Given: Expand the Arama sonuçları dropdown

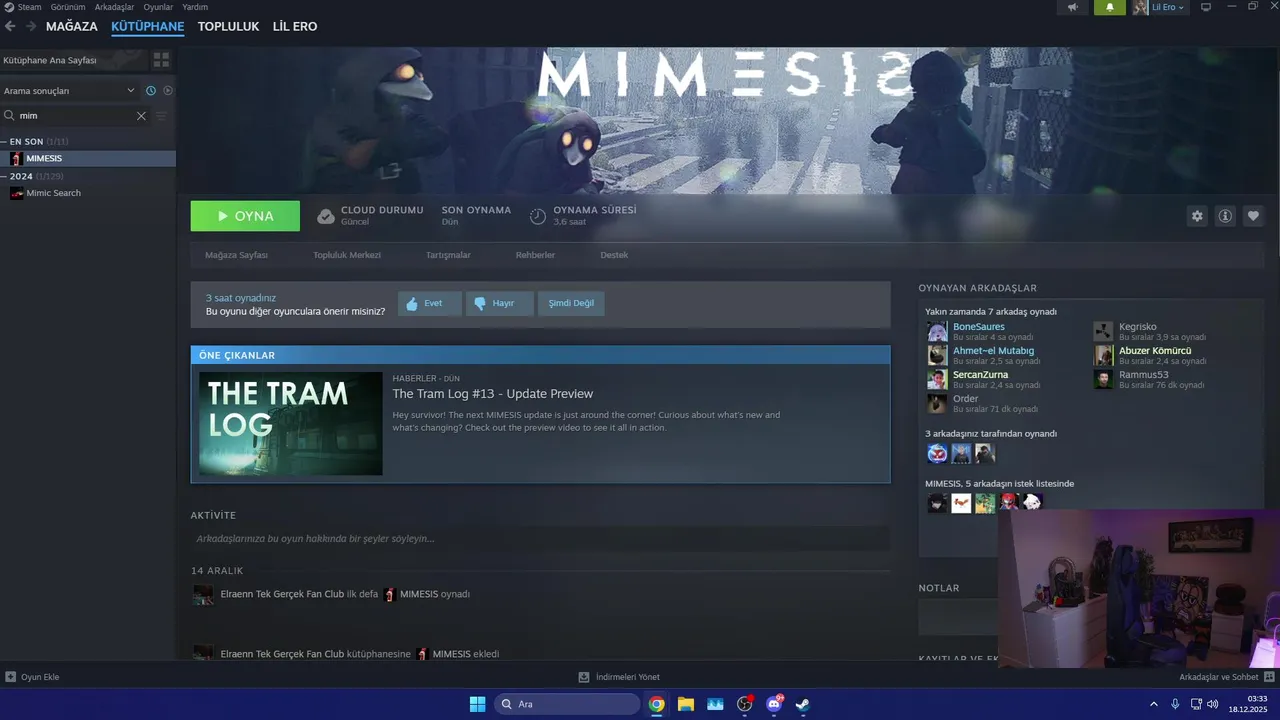Looking at the screenshot, I should [x=70, y=91].
